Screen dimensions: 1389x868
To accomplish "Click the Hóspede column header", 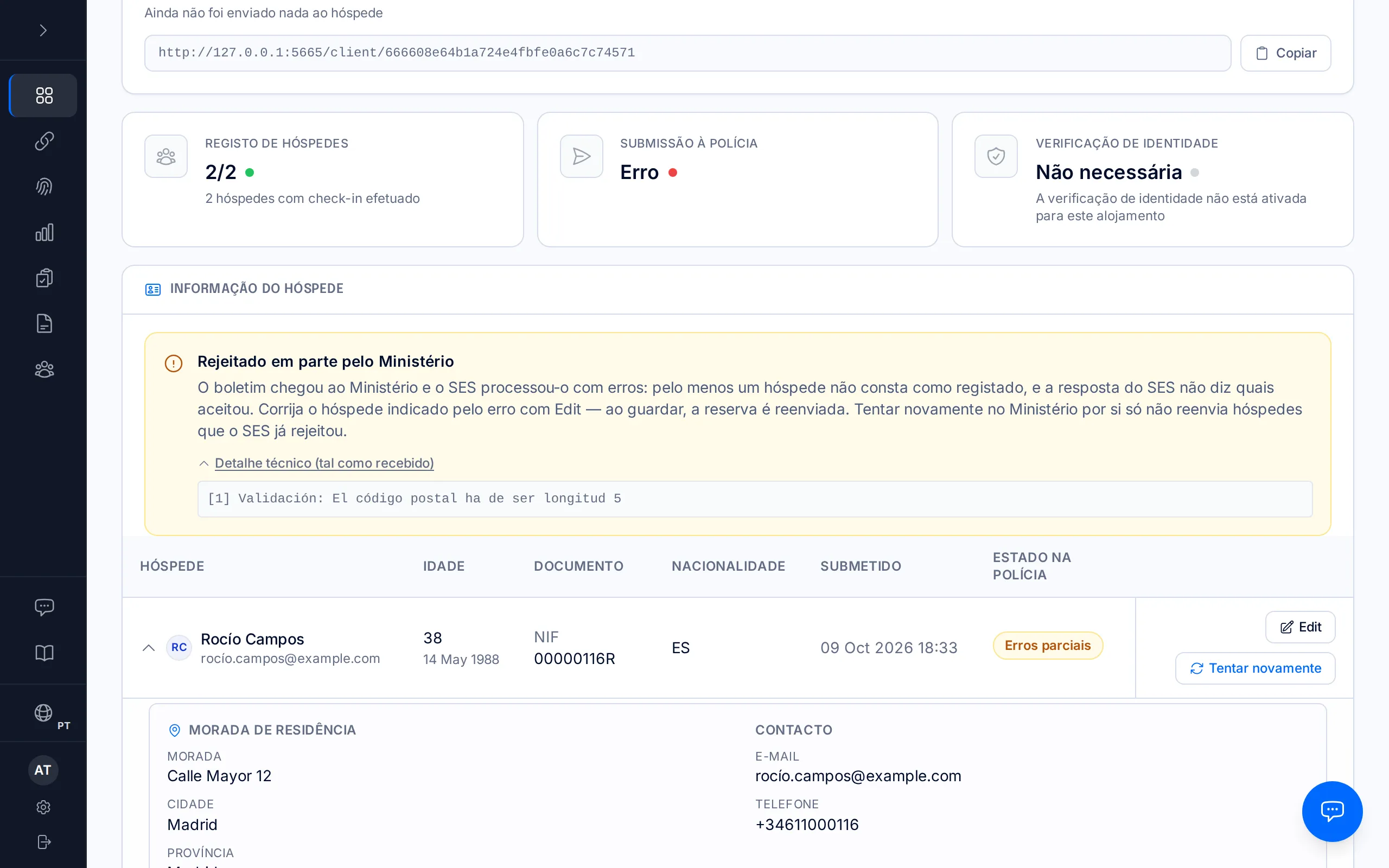I will pyautogui.click(x=172, y=566).
